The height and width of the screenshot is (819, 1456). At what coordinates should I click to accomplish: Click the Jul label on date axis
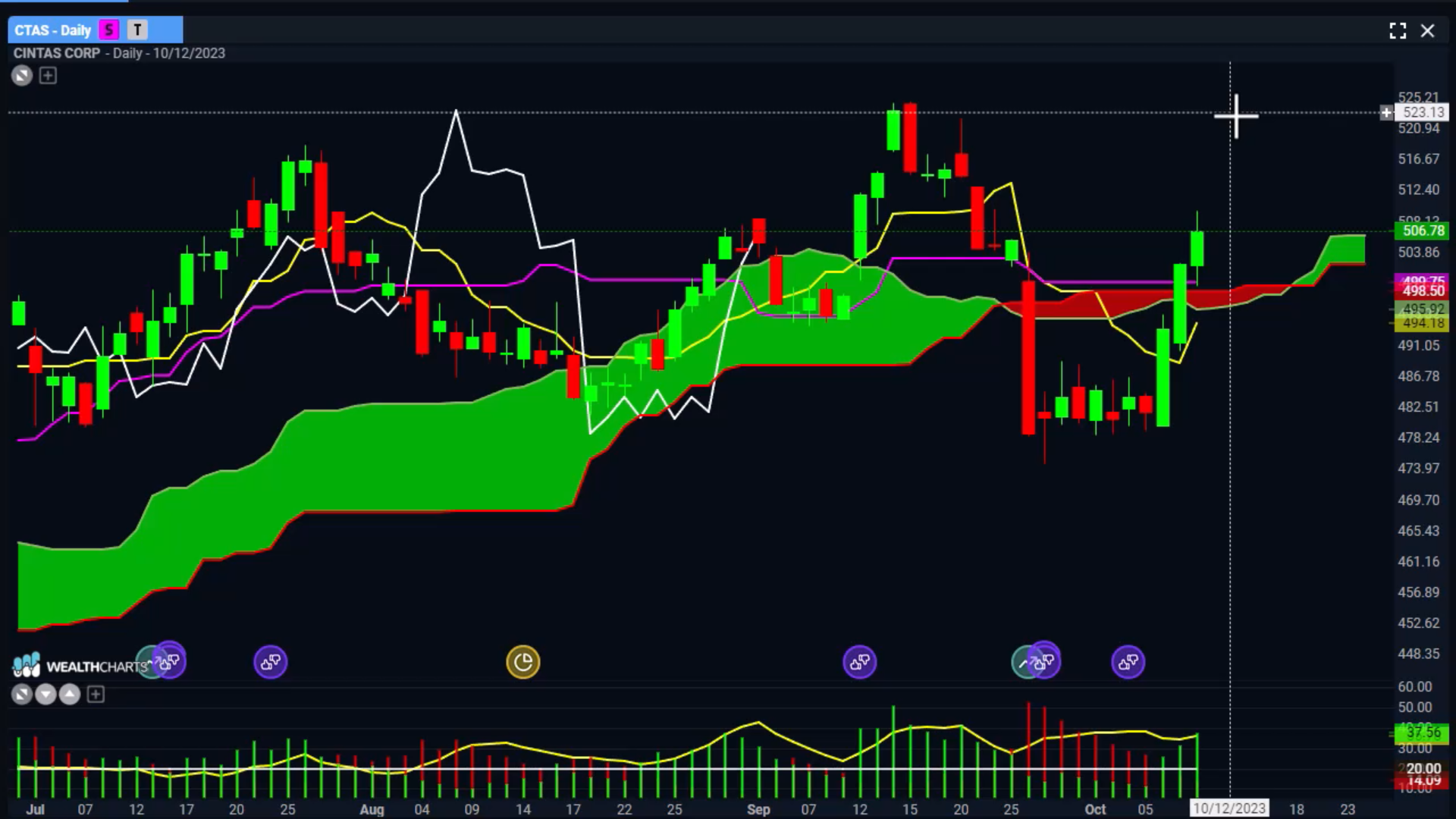click(35, 809)
